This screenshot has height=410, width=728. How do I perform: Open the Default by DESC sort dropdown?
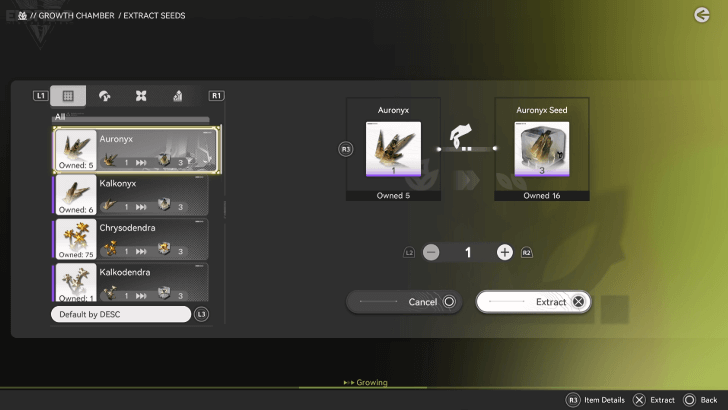pyautogui.click(x=121, y=314)
